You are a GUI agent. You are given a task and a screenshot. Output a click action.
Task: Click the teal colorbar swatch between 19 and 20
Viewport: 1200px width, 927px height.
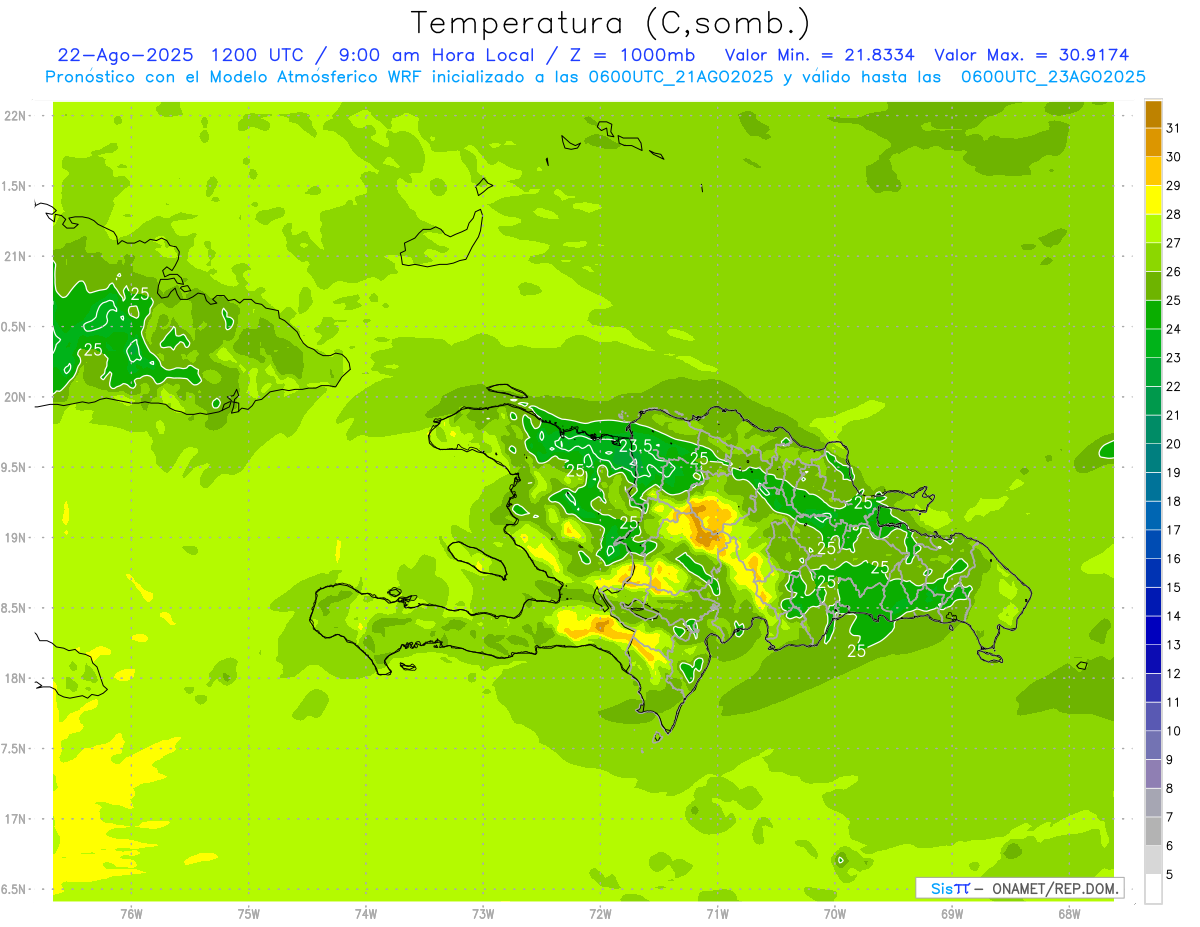[x=1153, y=458]
